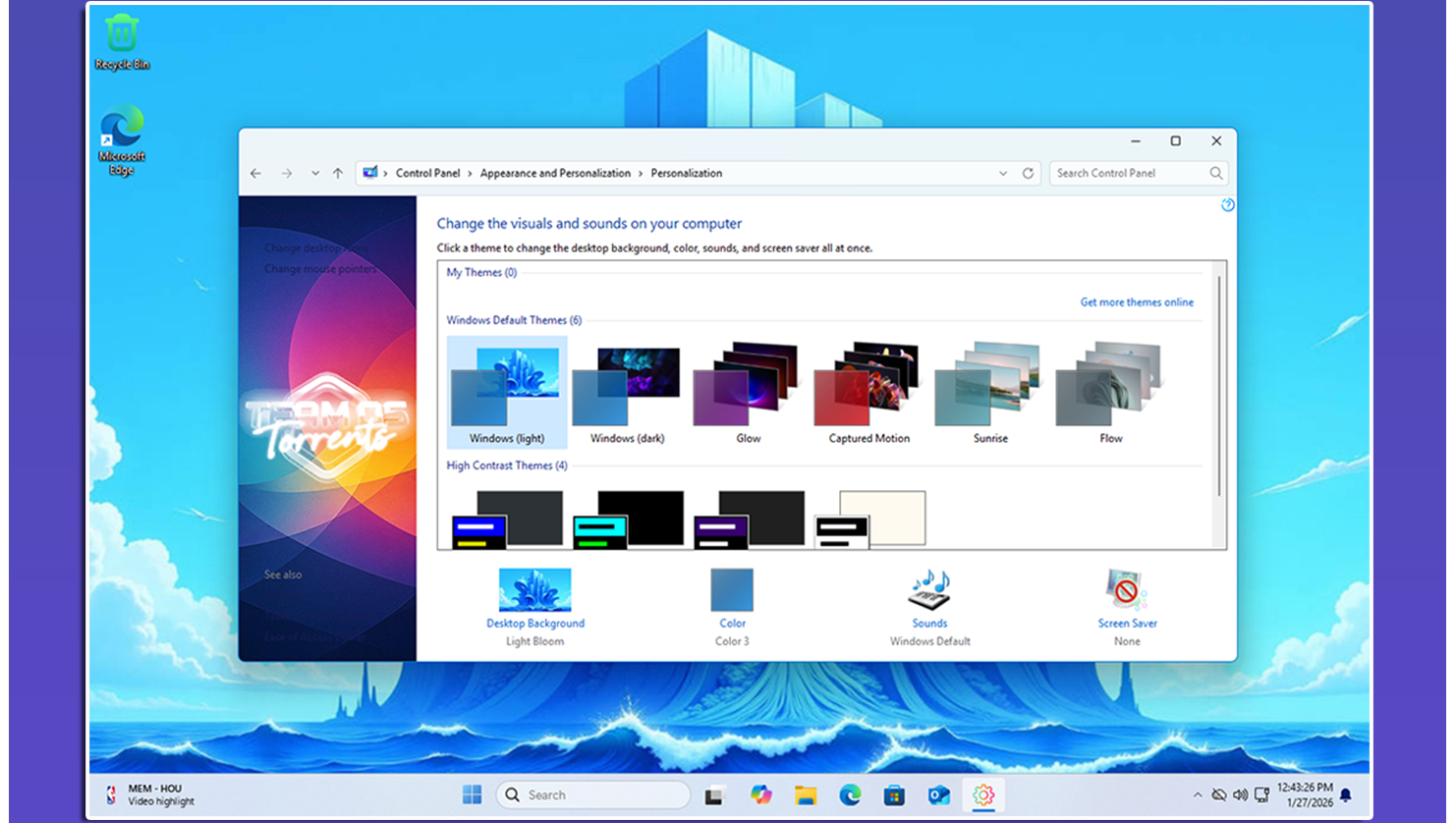Click the Back navigation arrow
1456x823 pixels.
255,173
